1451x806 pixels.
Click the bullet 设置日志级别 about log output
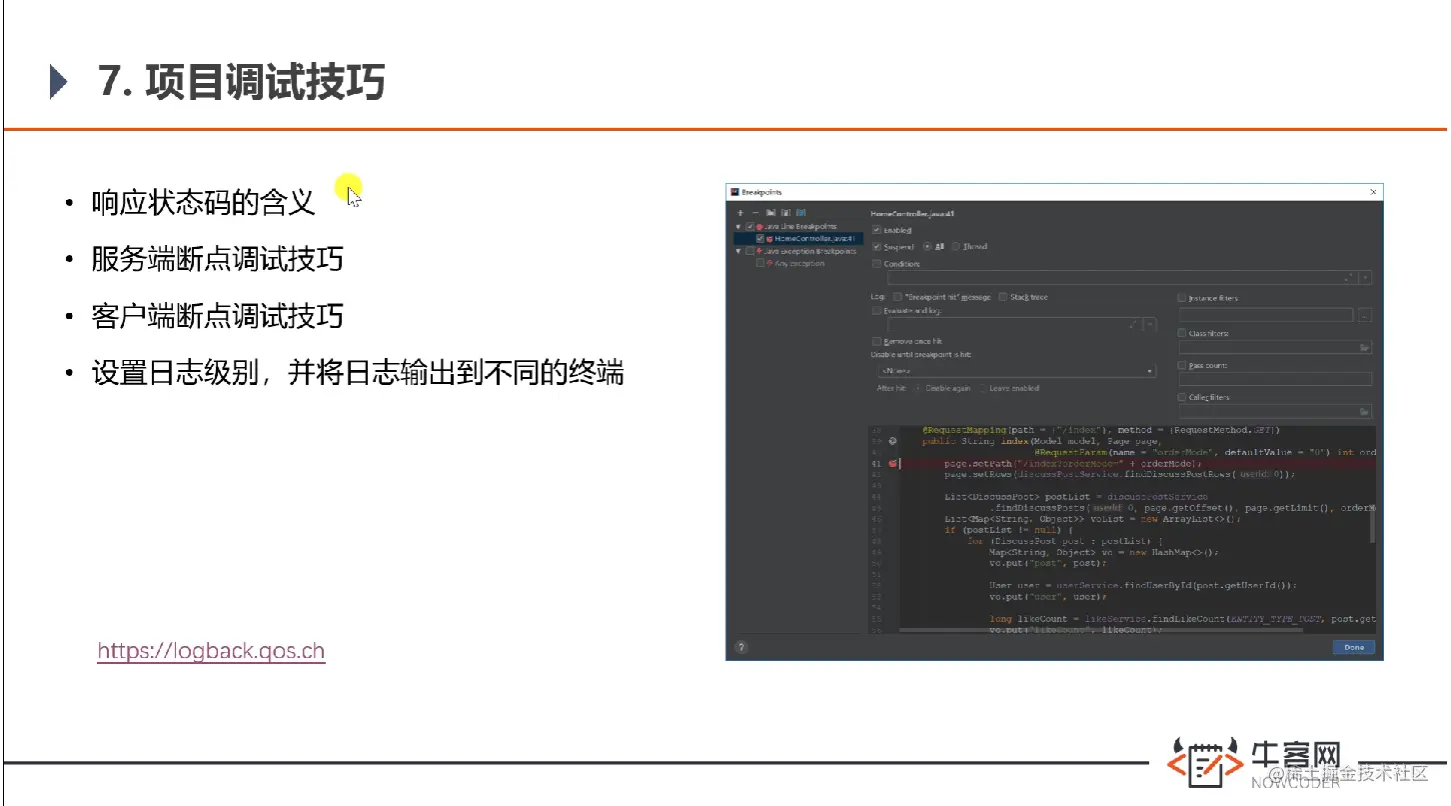358,373
